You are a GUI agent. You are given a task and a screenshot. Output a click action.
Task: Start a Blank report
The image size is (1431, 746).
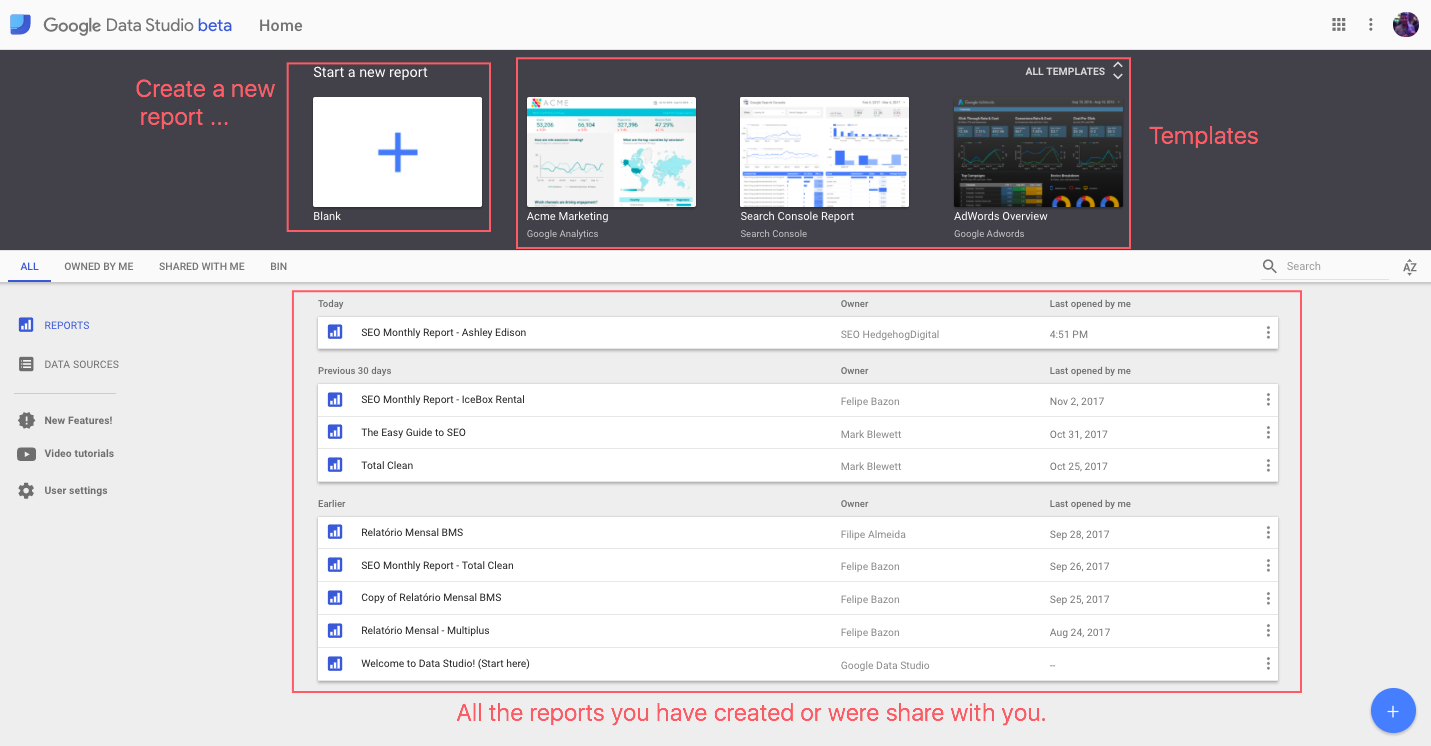point(397,152)
